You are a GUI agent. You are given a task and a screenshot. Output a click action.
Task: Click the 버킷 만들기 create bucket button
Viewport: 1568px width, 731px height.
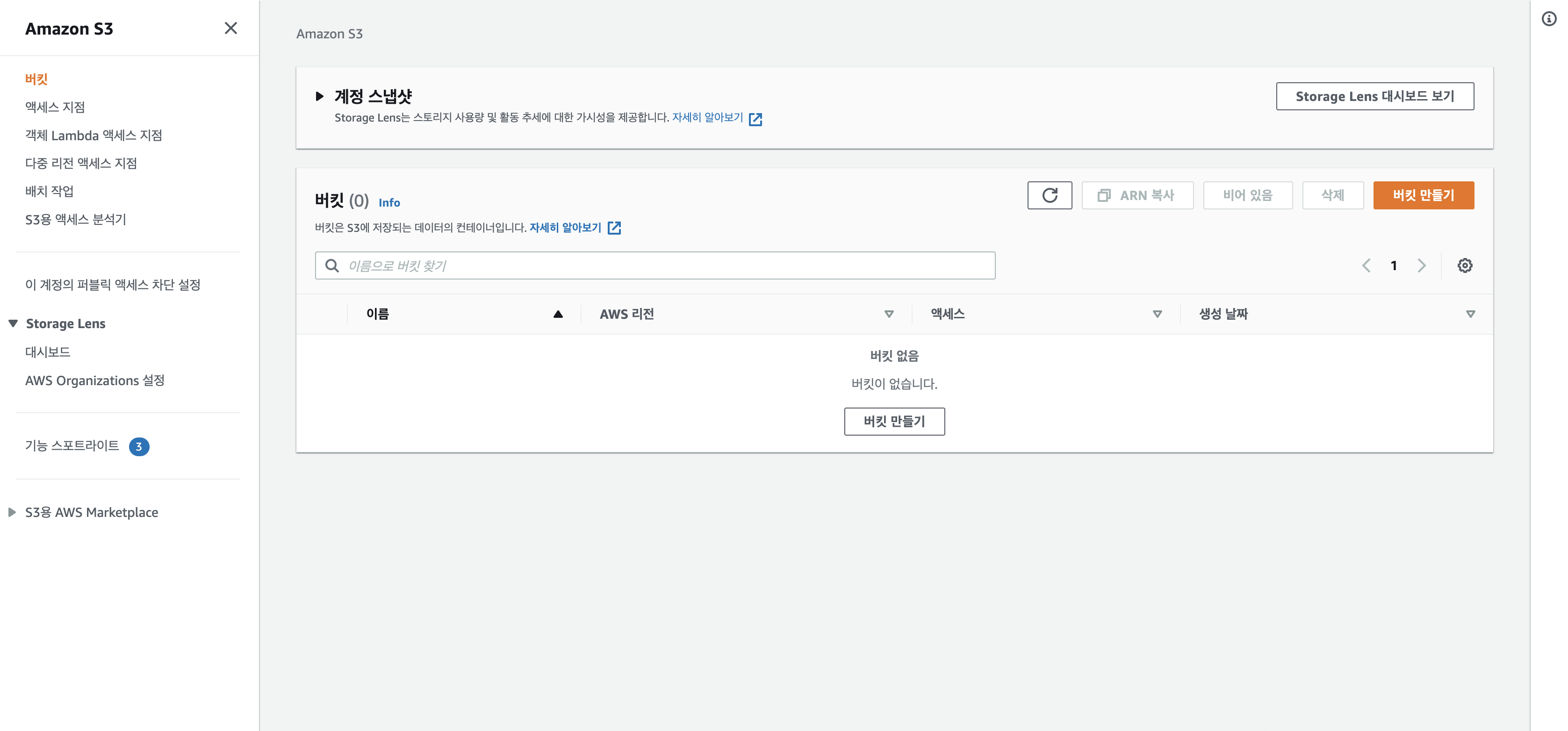click(x=1423, y=195)
